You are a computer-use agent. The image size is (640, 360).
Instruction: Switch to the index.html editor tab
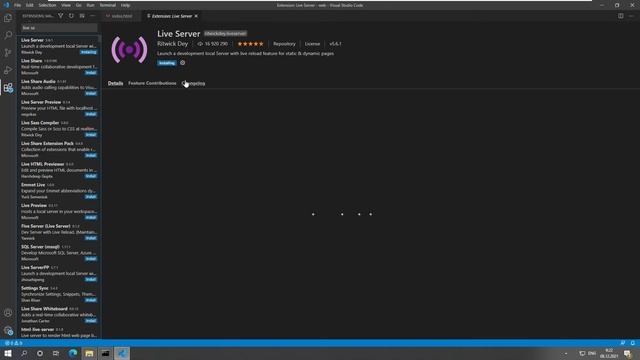coord(121,16)
